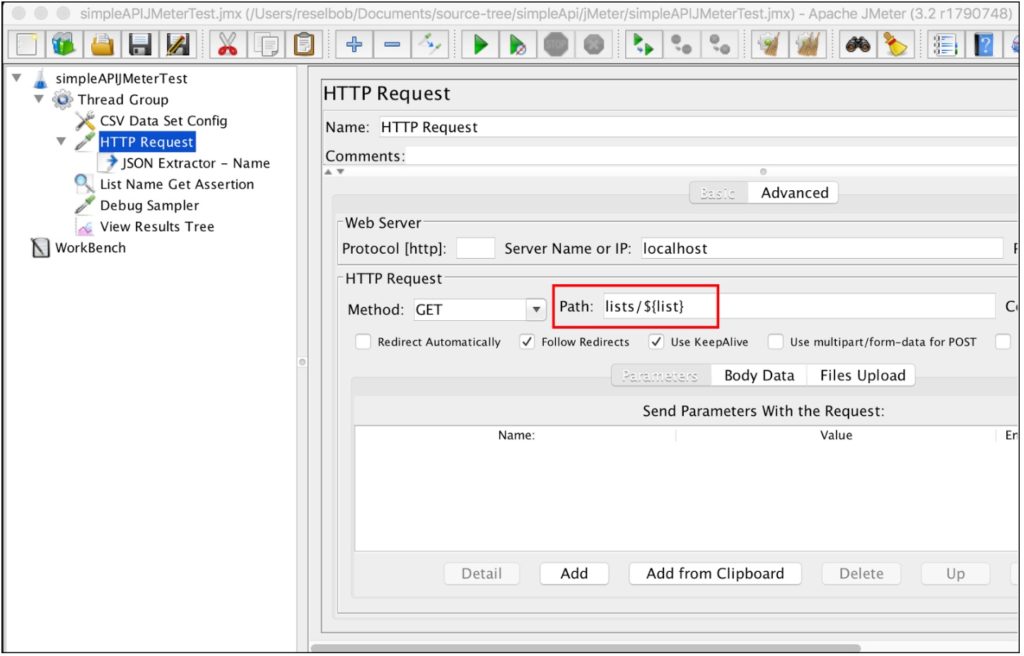Screen dimensions: 1024x656
Task: Enable Redirect Automatically checkbox
Action: (363, 342)
